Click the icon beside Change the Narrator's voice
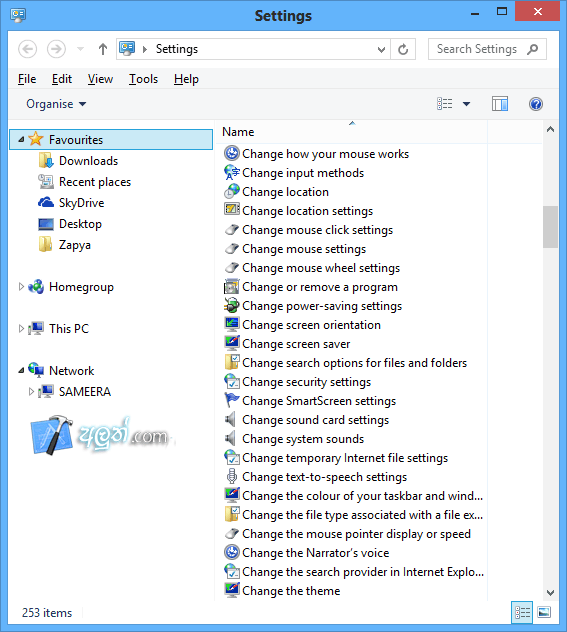Viewport: 567px width, 632px height. tap(232, 552)
